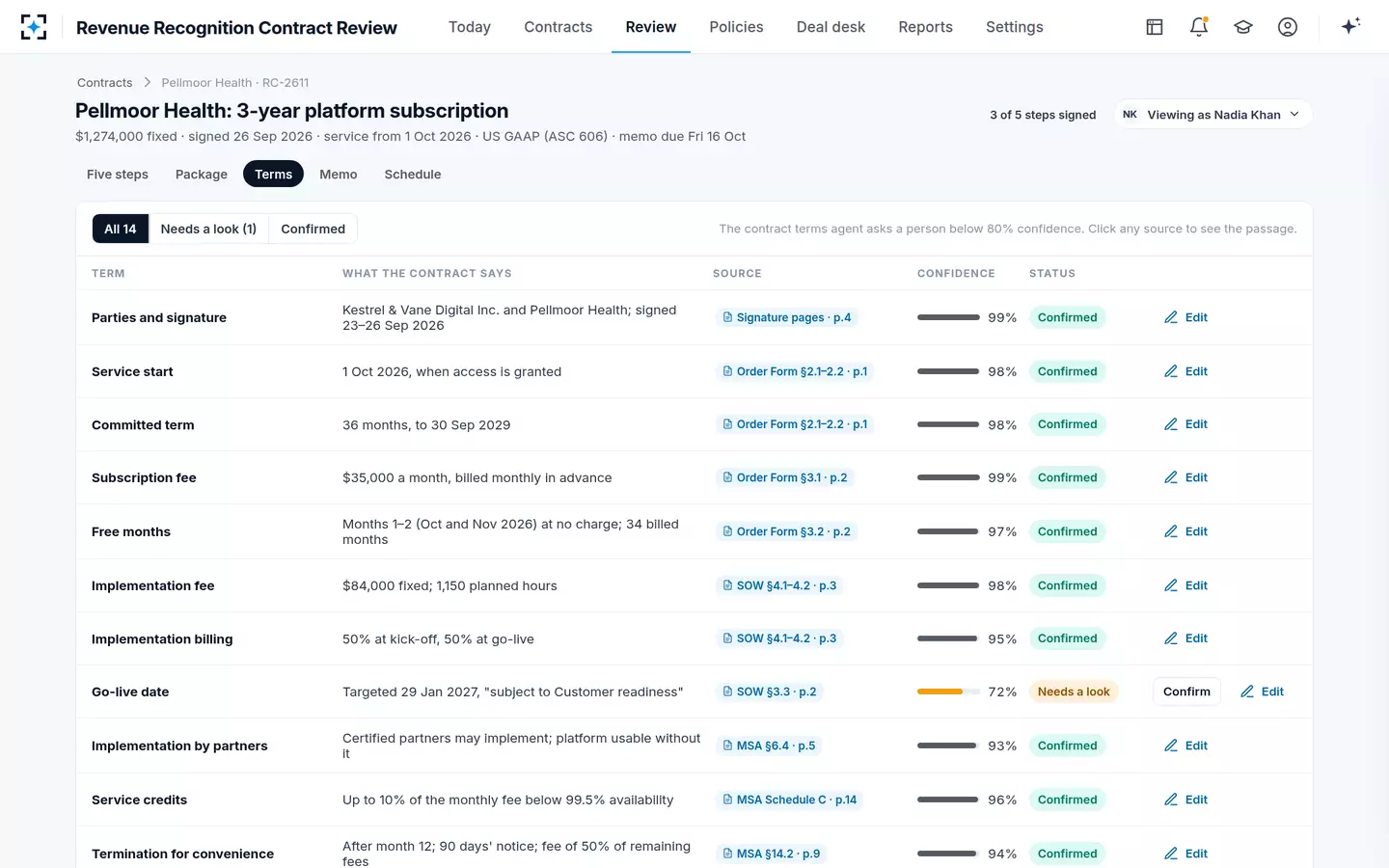This screenshot has width=1389, height=868.
Task: Click the 99% confidence bar for Subscription fee
Action: (948, 477)
